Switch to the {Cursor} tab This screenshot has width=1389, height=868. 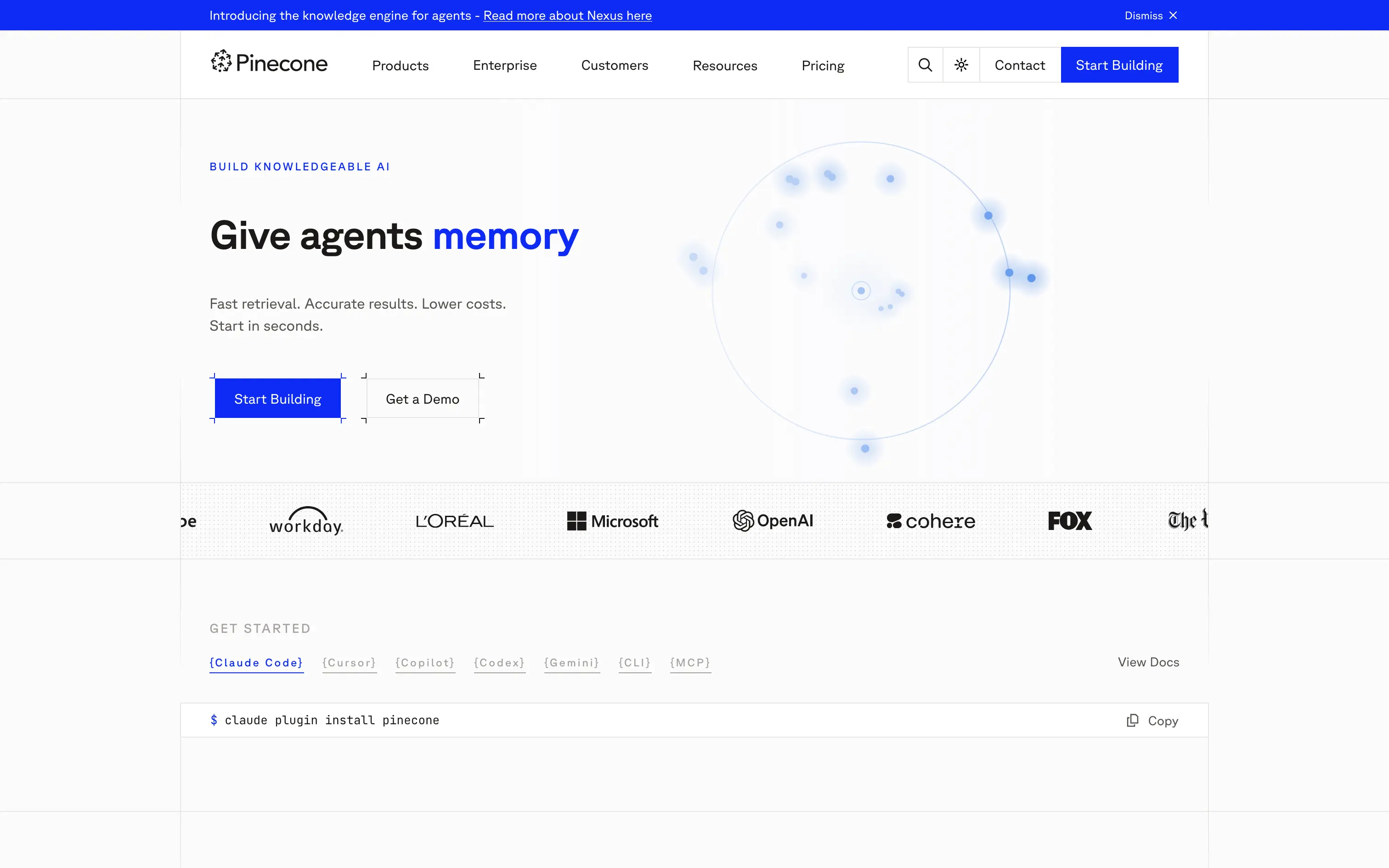350,663
